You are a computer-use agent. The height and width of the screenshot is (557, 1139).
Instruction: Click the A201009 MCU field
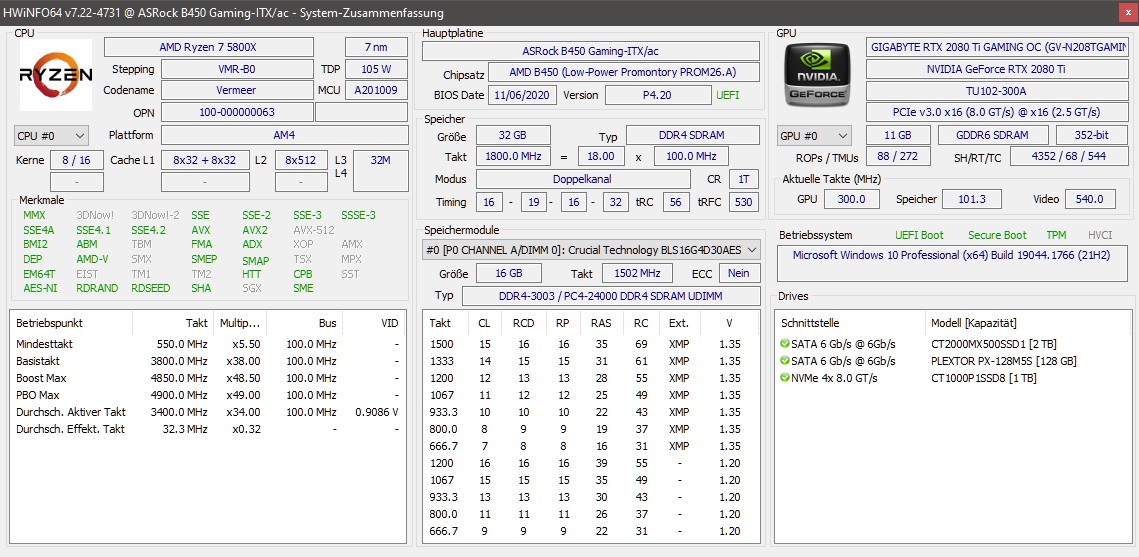pyautogui.click(x=376, y=91)
